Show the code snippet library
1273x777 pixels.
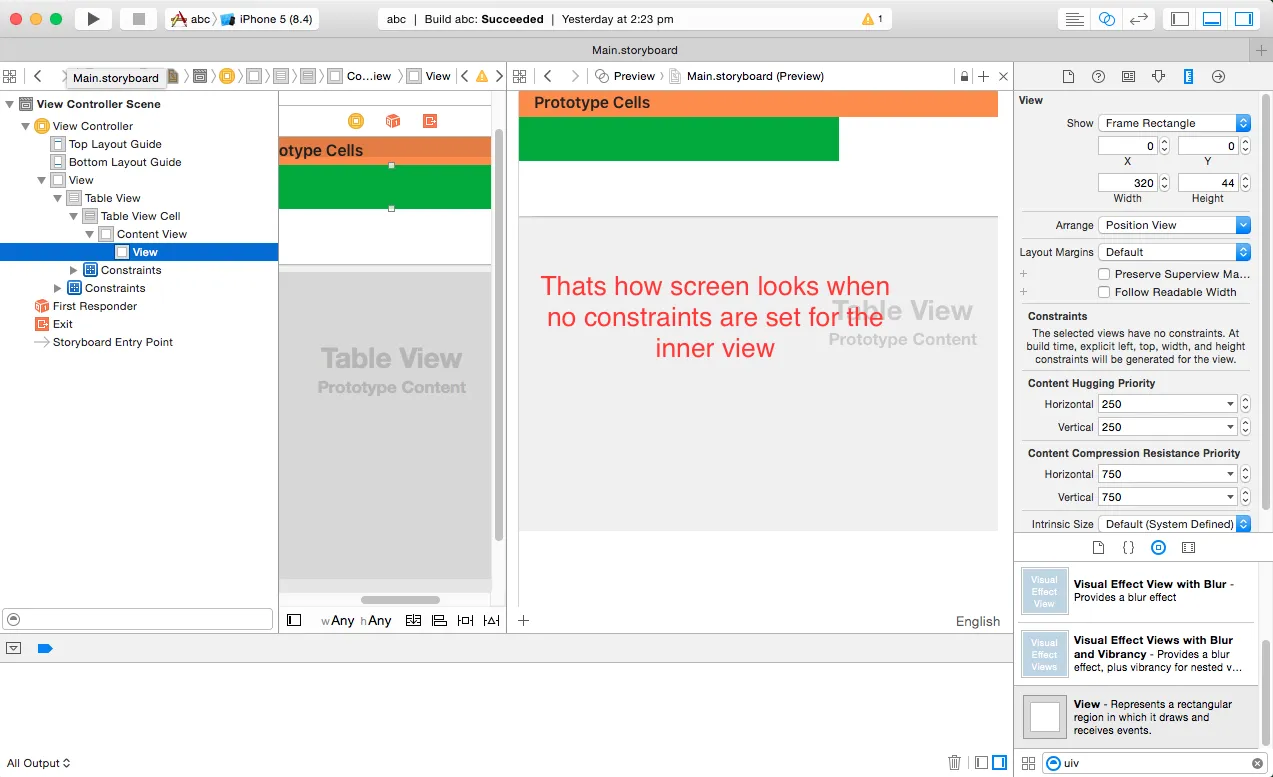tap(1128, 548)
